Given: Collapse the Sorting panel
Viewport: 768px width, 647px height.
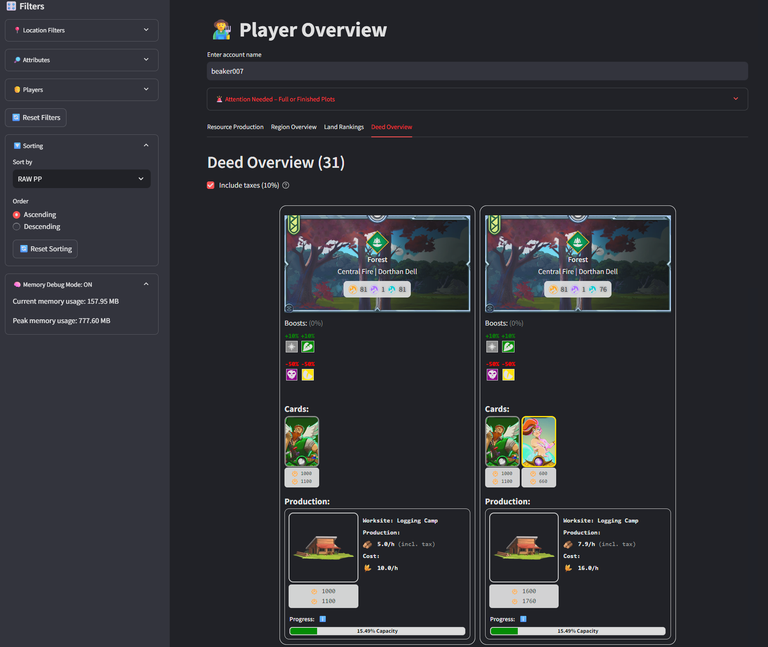Looking at the screenshot, I should tap(81, 145).
